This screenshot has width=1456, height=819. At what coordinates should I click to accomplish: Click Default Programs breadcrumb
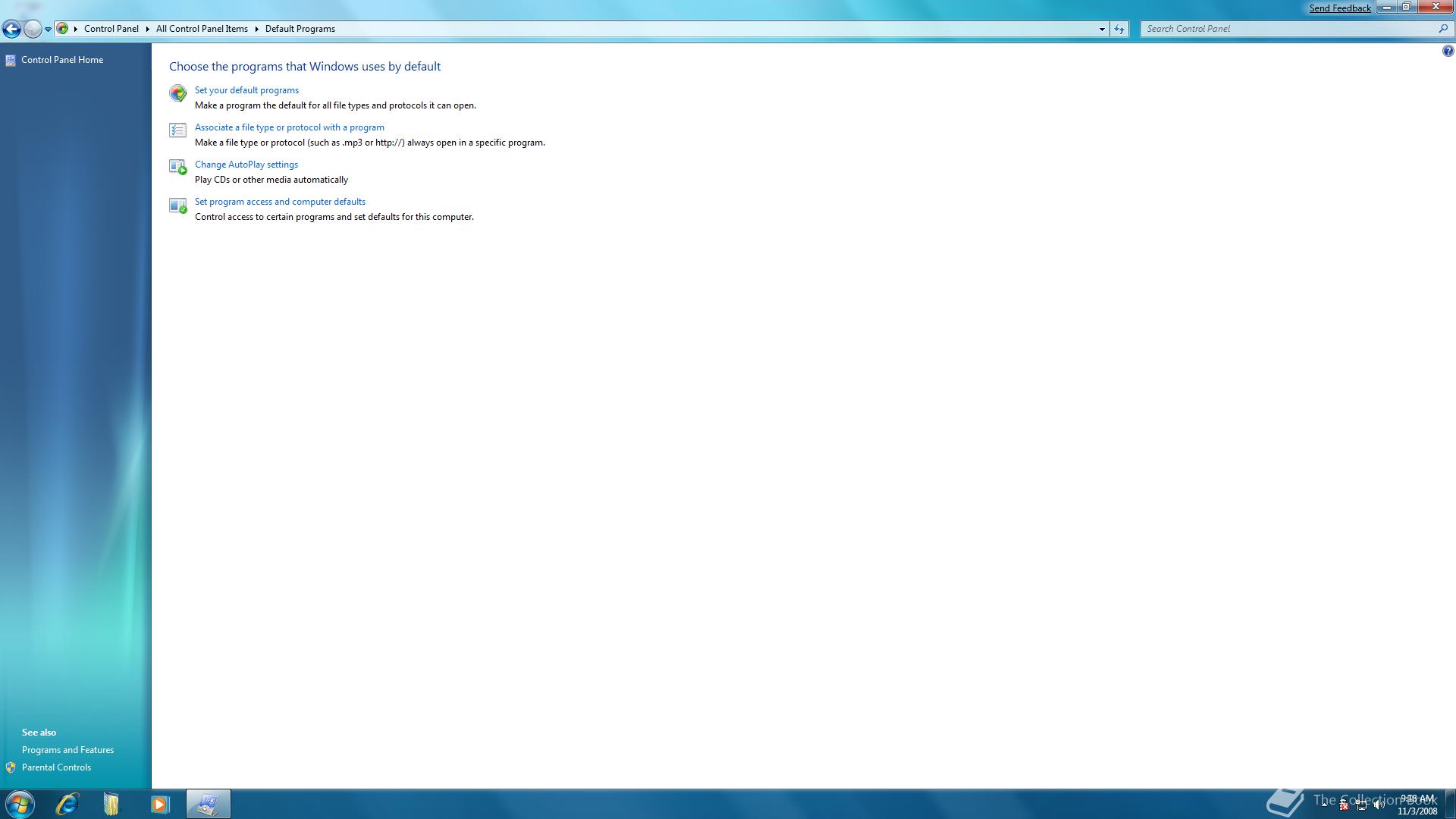[x=300, y=29]
